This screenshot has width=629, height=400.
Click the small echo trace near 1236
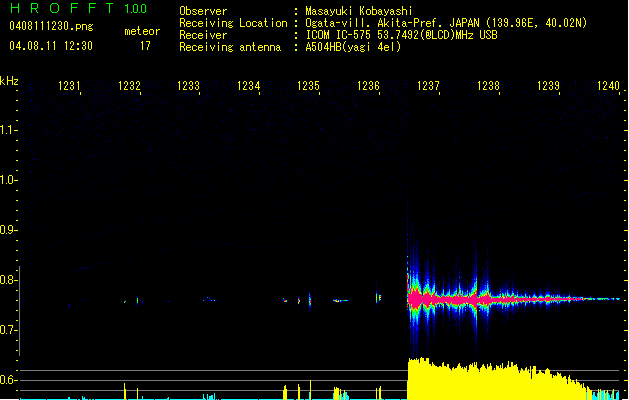point(378,298)
